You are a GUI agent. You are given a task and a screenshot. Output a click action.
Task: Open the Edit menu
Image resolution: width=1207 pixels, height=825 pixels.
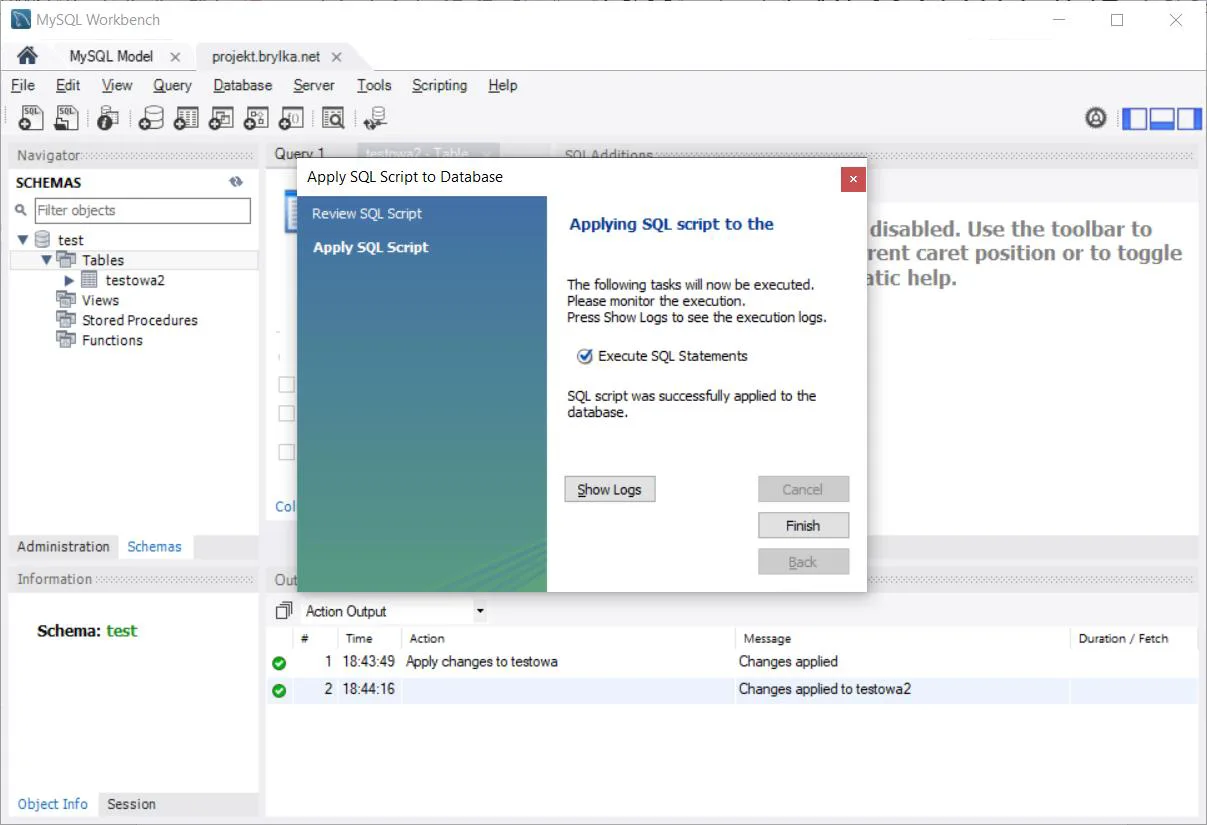(68, 85)
